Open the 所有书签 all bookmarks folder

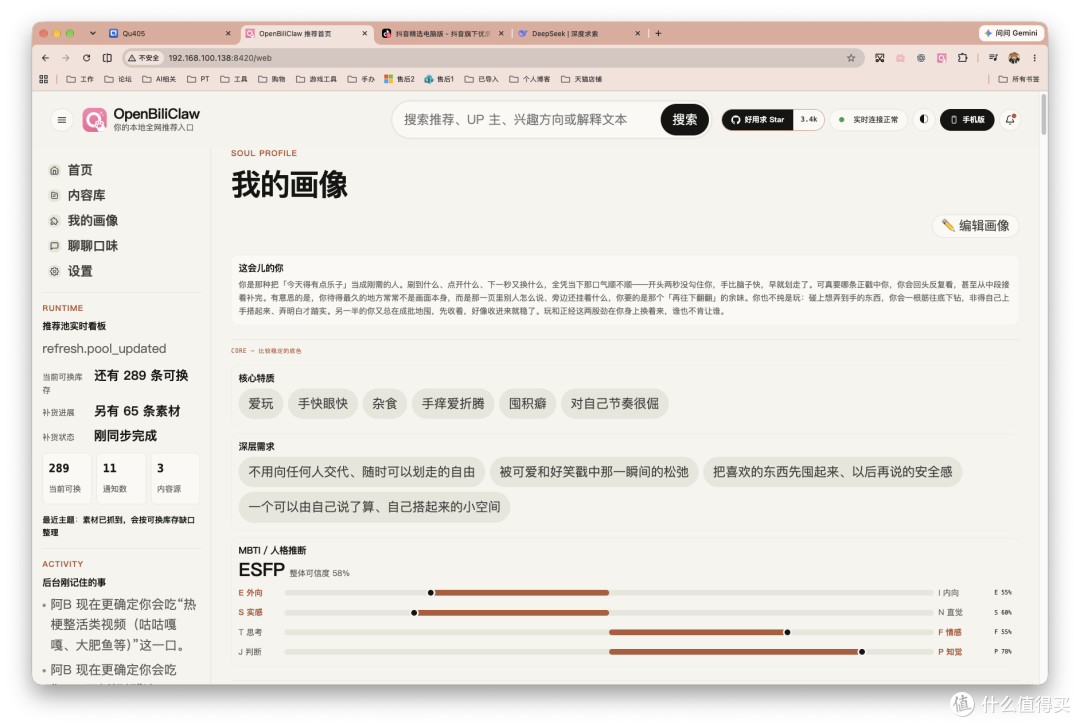pyautogui.click(x=1019, y=79)
